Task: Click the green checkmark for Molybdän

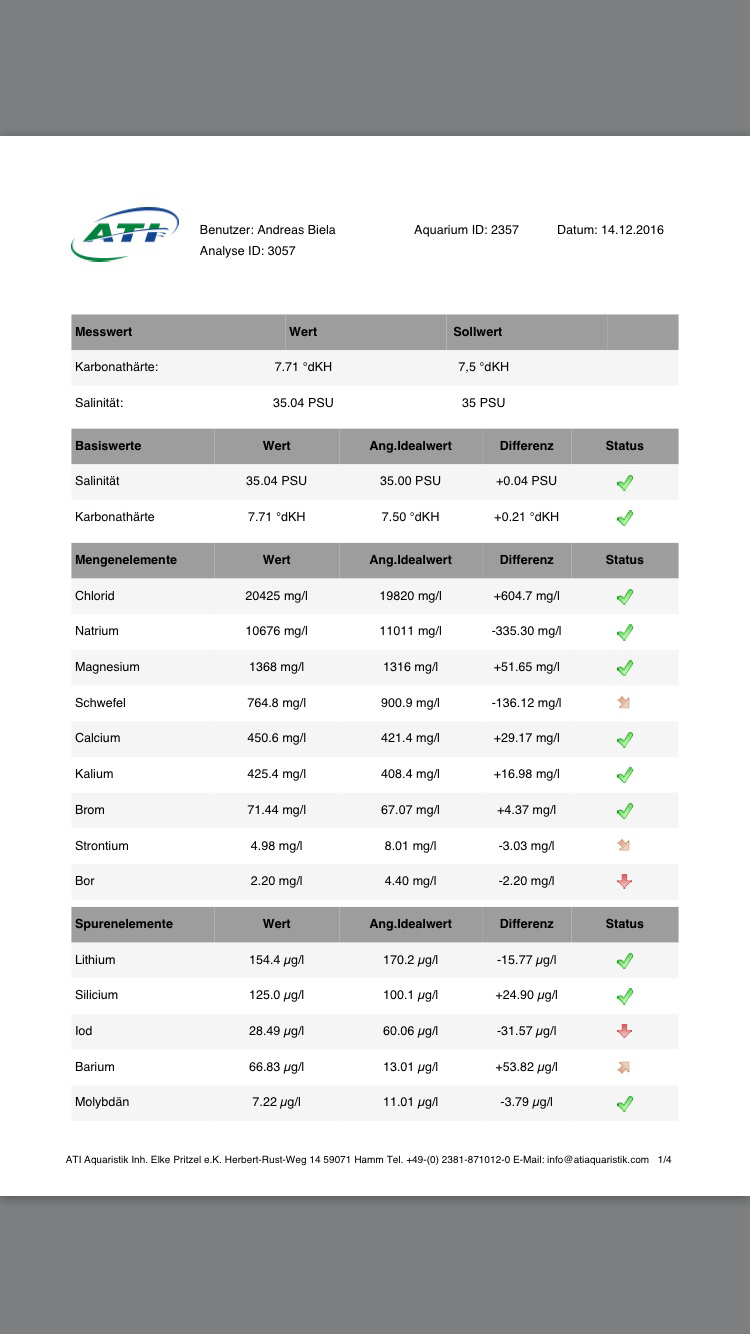Action: coord(625,1104)
